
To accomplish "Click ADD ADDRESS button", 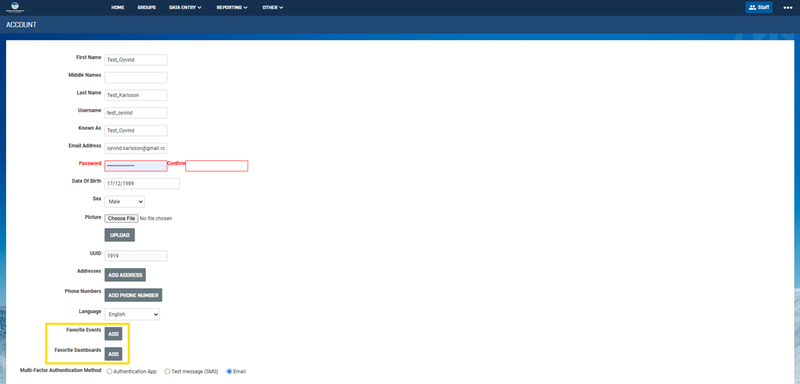I will tap(125, 275).
